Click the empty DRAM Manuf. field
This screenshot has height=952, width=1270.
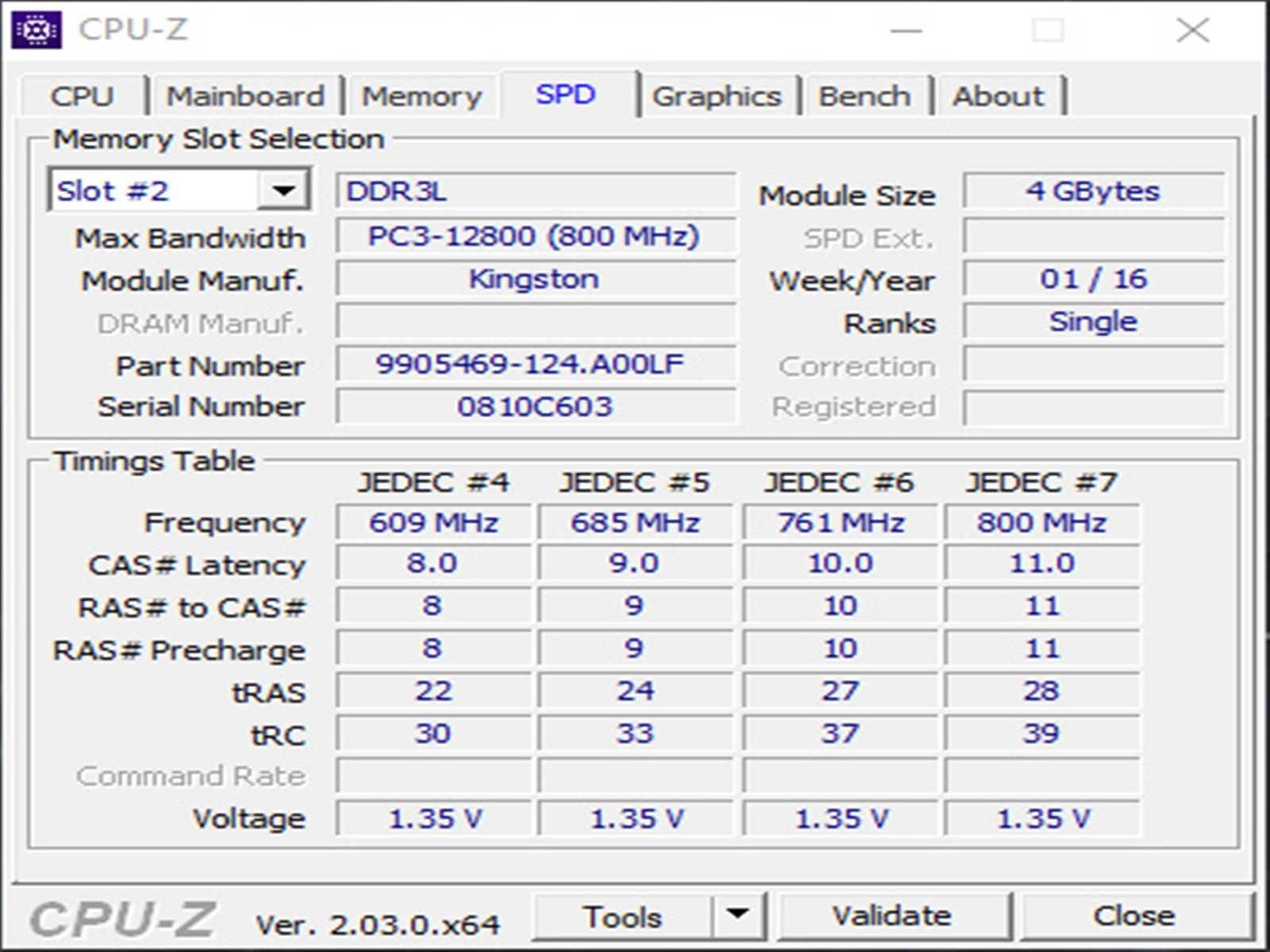point(535,322)
